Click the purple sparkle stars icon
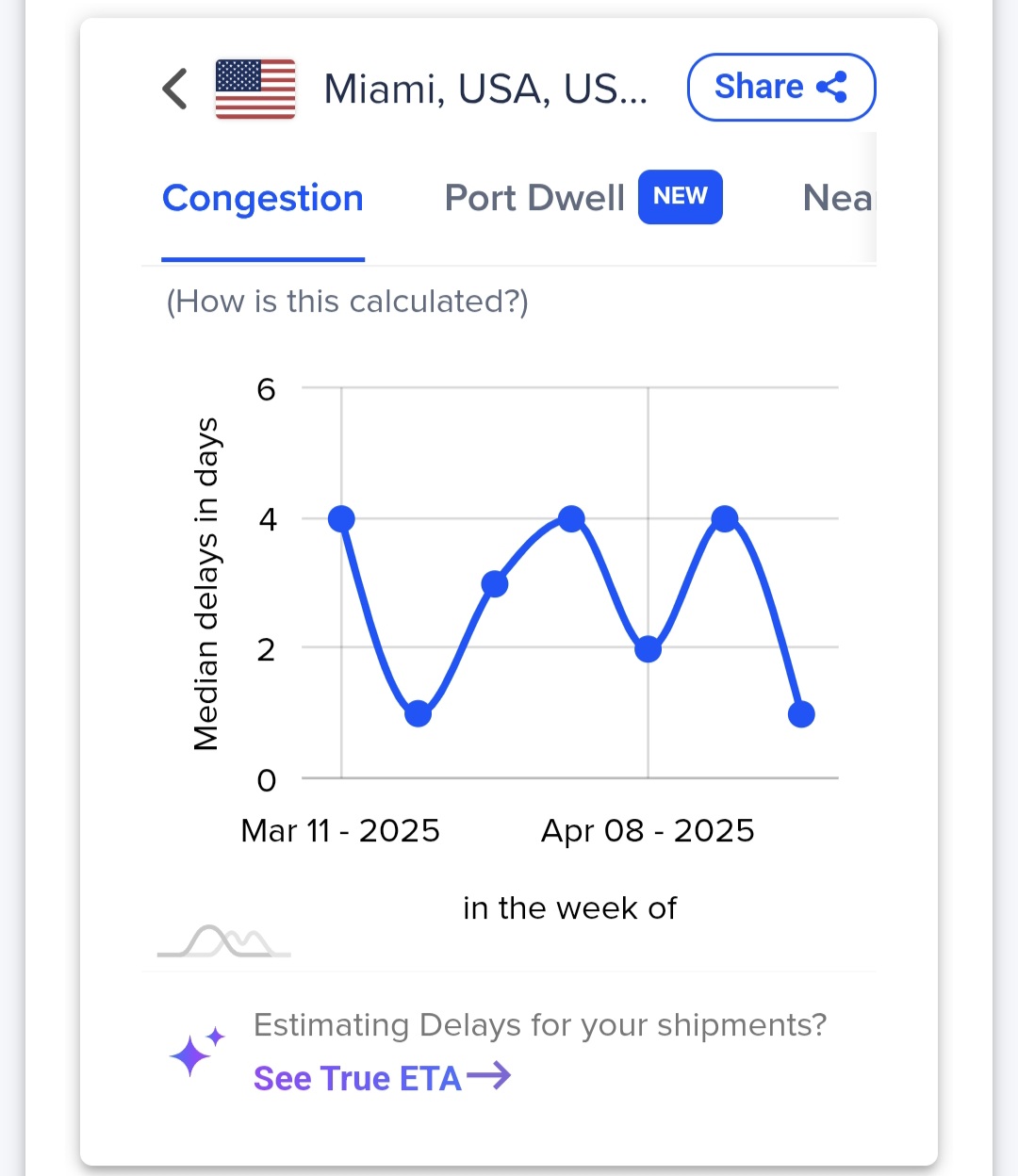1018x1176 pixels. coord(197,1051)
